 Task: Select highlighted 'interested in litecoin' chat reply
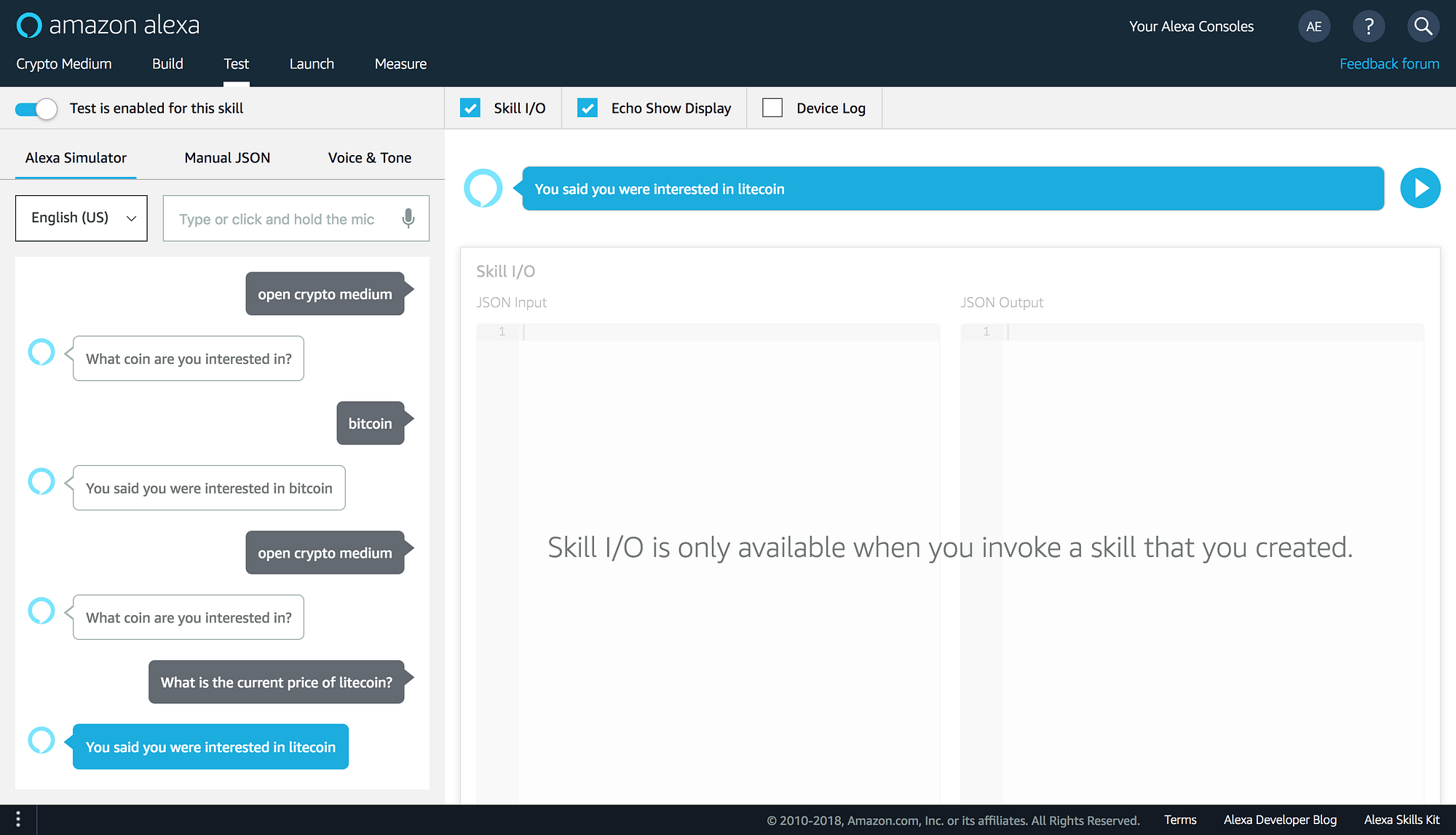[x=210, y=746]
